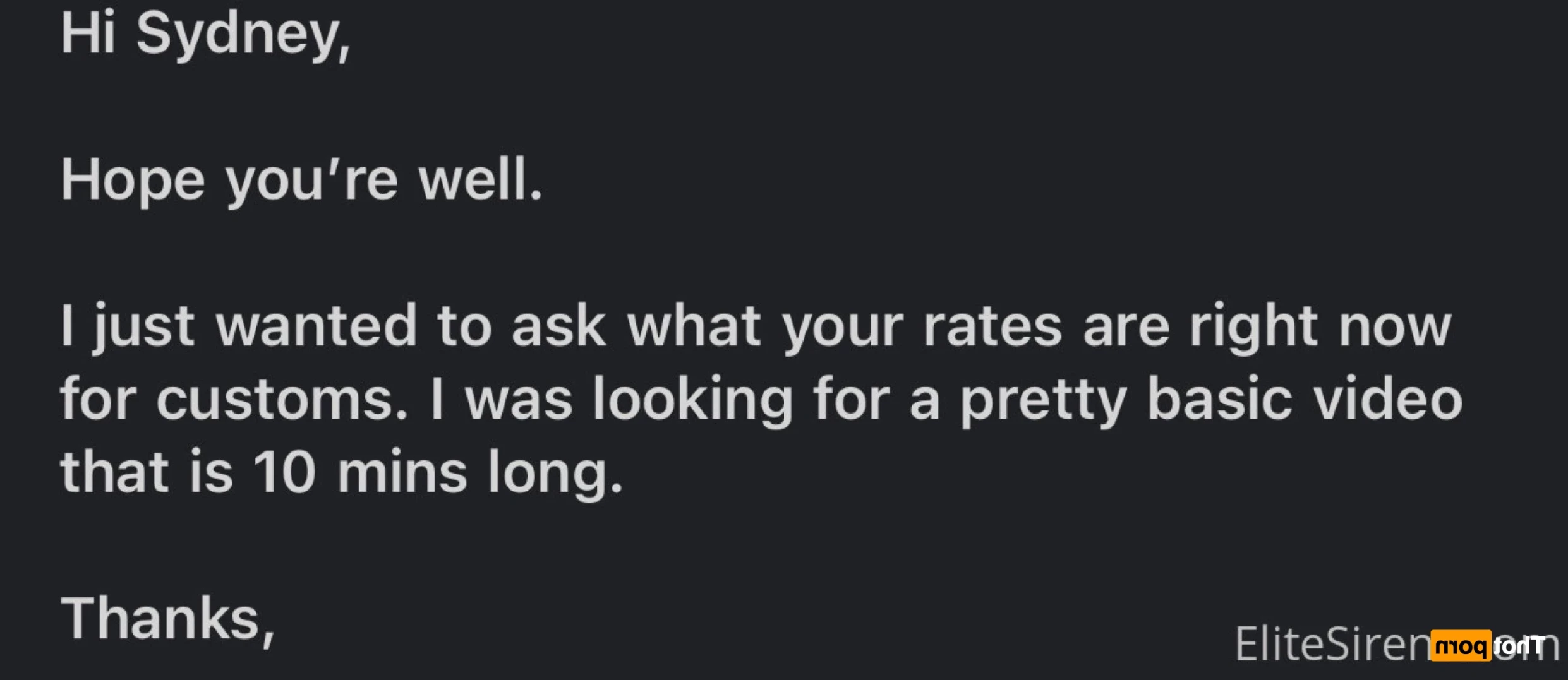Screen dimensions: 1568x680
Task: Click the number "10" in the message
Action: coord(284,472)
